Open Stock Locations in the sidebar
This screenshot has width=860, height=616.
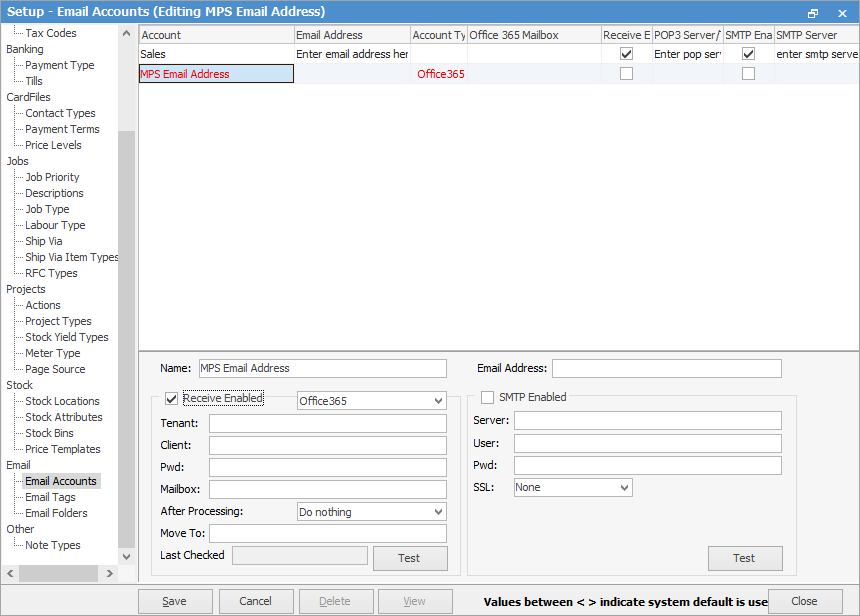click(x=61, y=400)
